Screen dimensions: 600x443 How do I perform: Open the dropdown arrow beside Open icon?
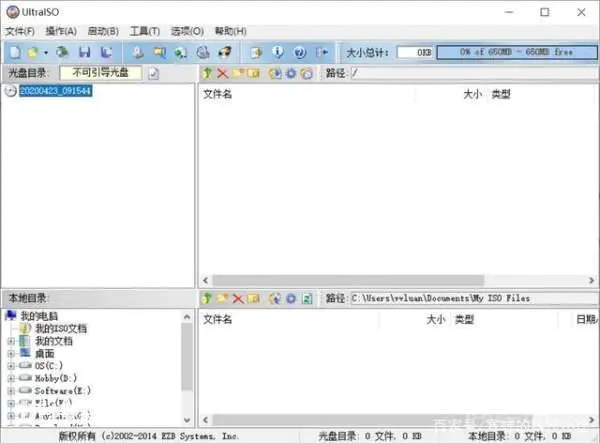(x=46, y=52)
